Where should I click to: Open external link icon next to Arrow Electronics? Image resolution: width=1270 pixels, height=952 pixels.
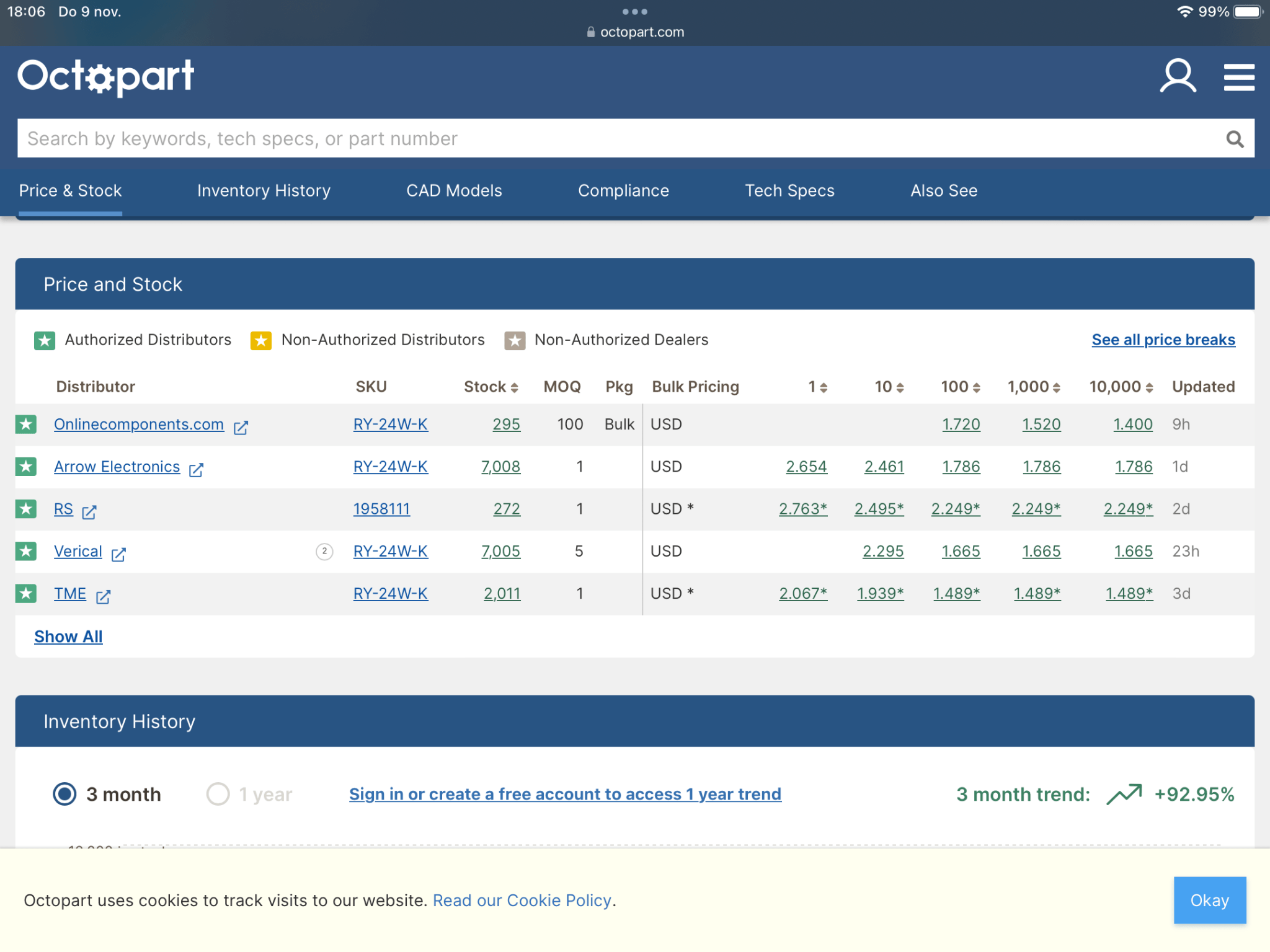(196, 469)
